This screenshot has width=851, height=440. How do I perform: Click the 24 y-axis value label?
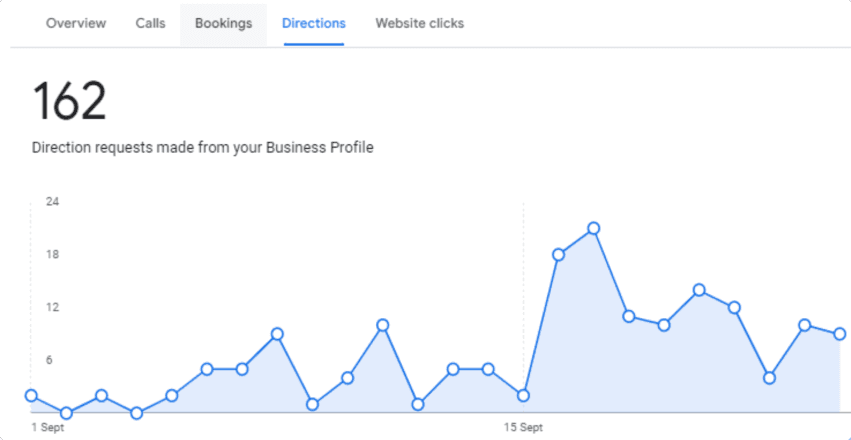(x=53, y=202)
